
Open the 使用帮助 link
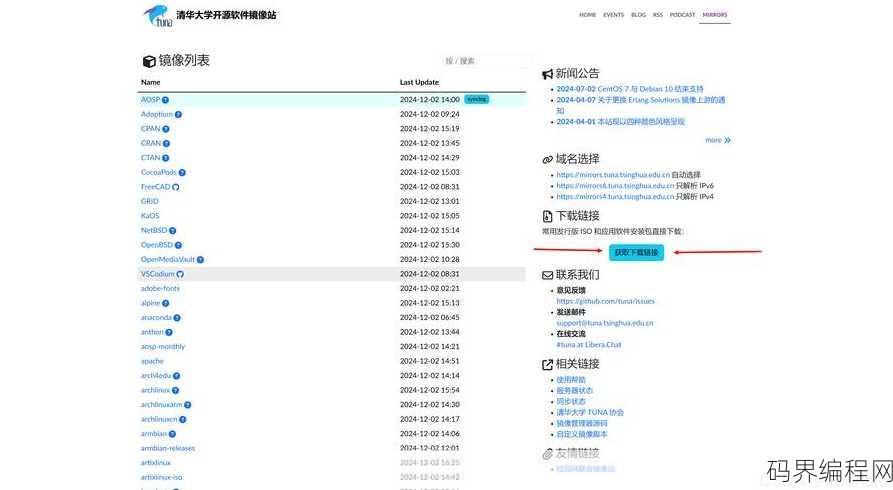coord(571,379)
